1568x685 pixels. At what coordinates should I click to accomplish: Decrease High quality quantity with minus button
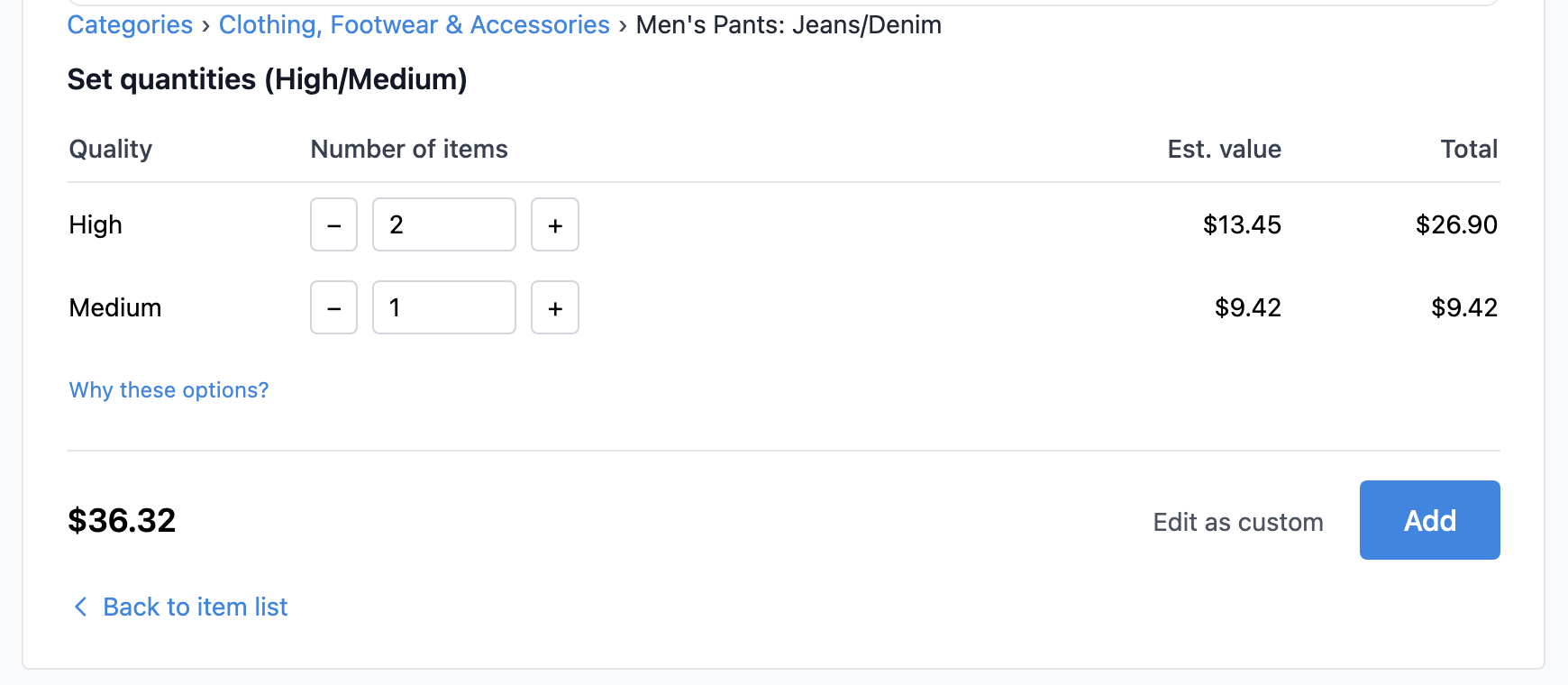pyautogui.click(x=333, y=224)
